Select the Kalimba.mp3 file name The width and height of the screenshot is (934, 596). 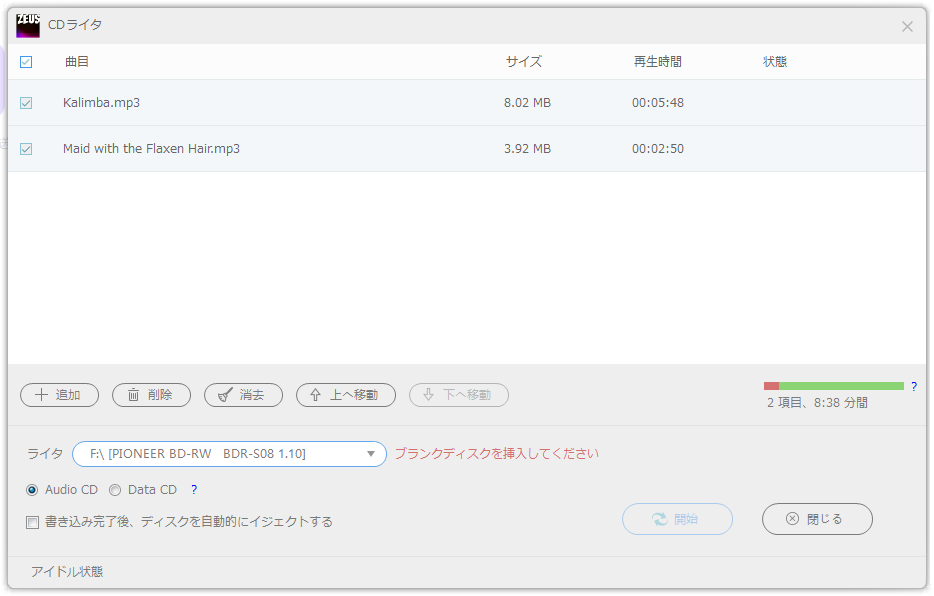[x=101, y=102]
